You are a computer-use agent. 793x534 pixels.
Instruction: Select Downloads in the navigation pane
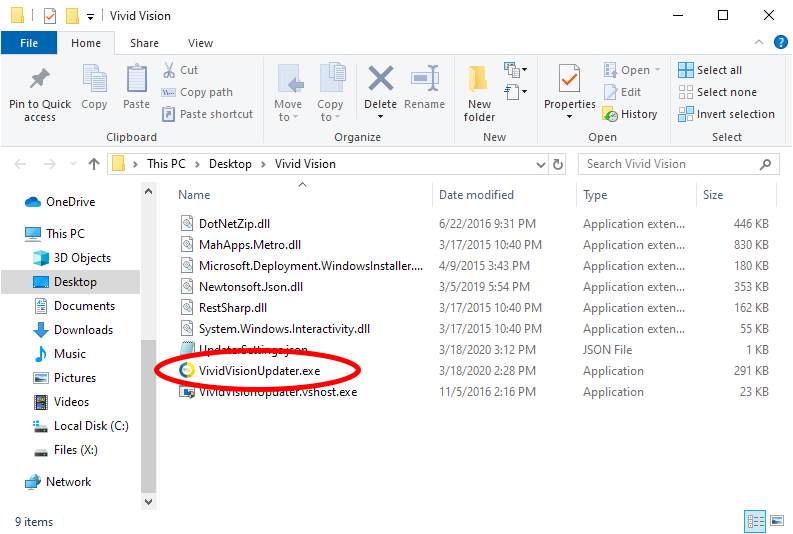(x=73, y=330)
